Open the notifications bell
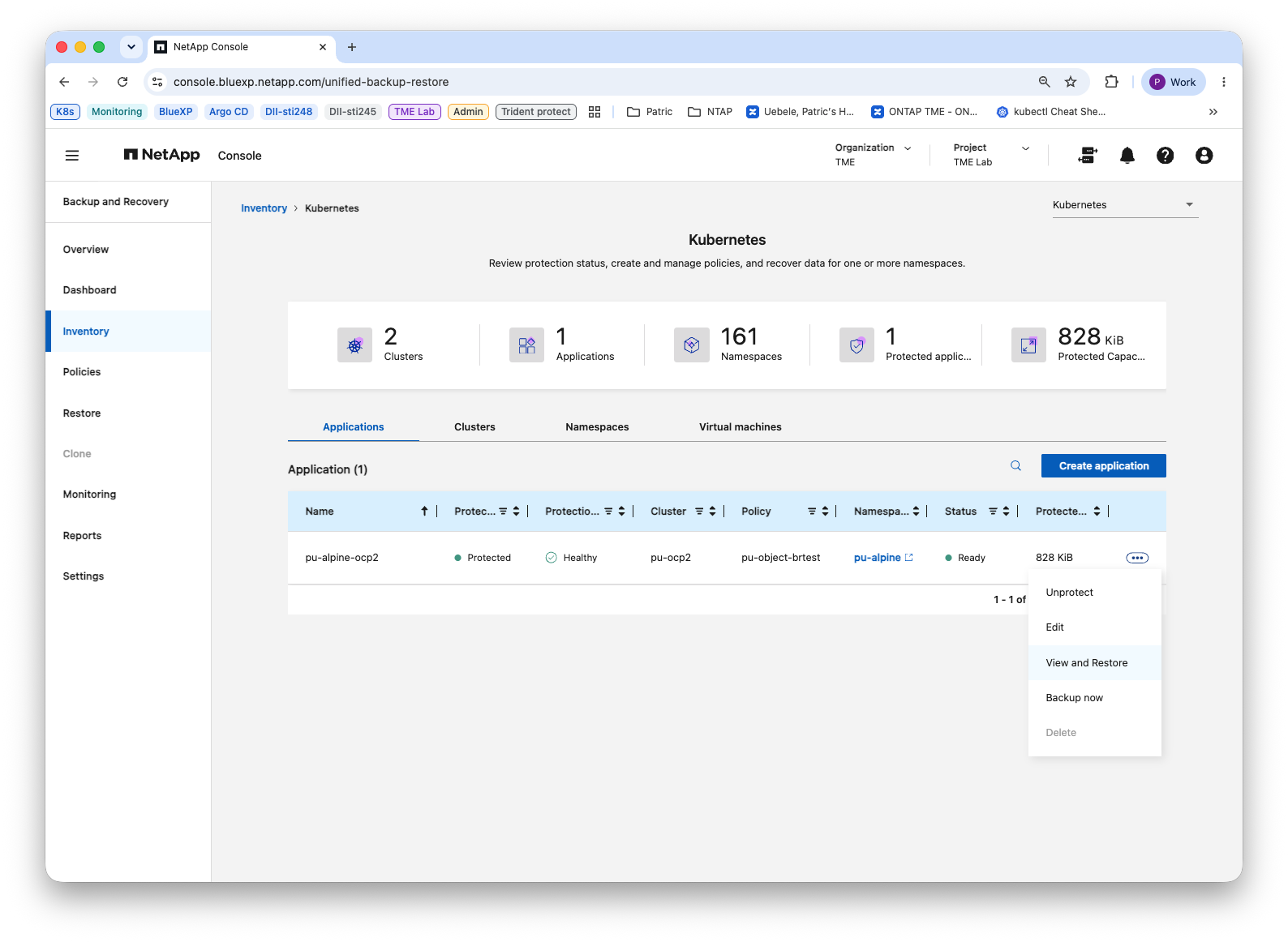1288x942 pixels. click(1127, 156)
